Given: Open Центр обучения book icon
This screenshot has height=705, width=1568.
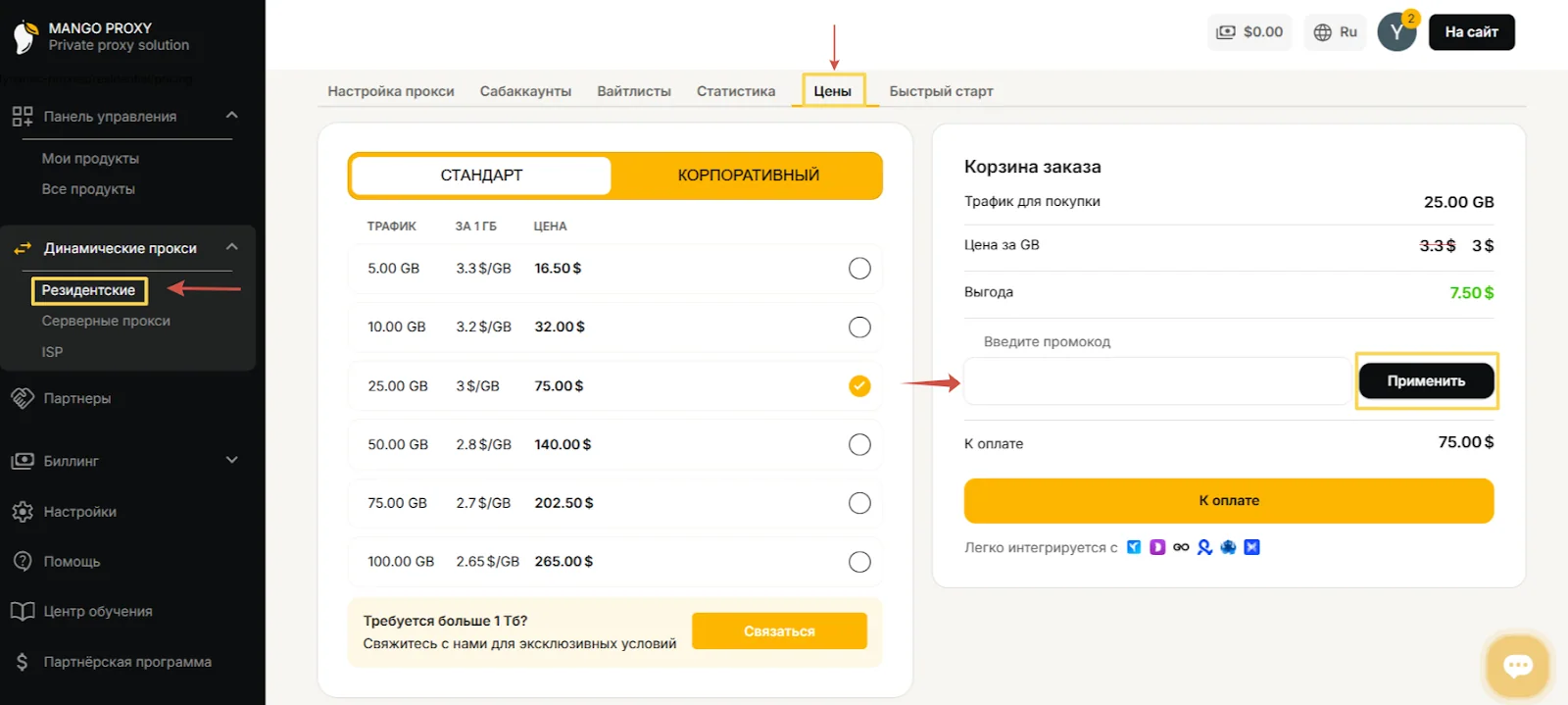Looking at the screenshot, I should pyautogui.click(x=23, y=611).
